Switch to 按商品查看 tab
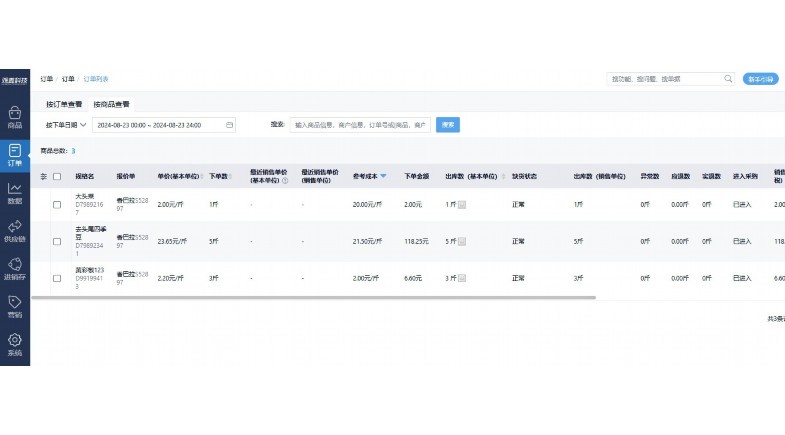The image size is (785, 435). (x=111, y=104)
